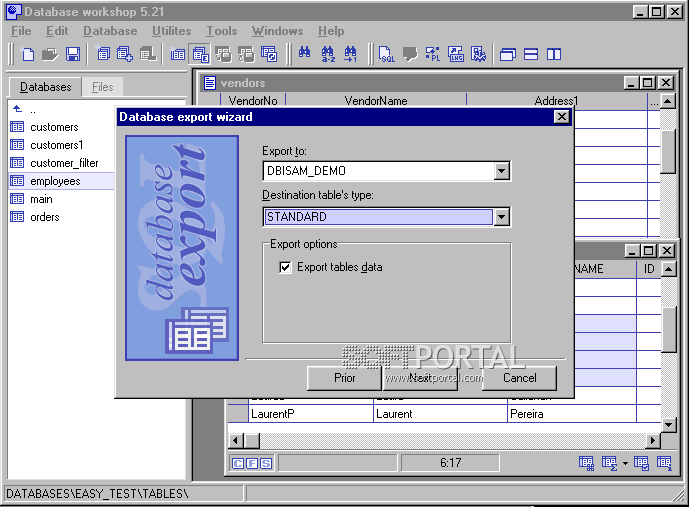Click the Open folder toolbar icon
The image size is (689, 507).
(50, 54)
